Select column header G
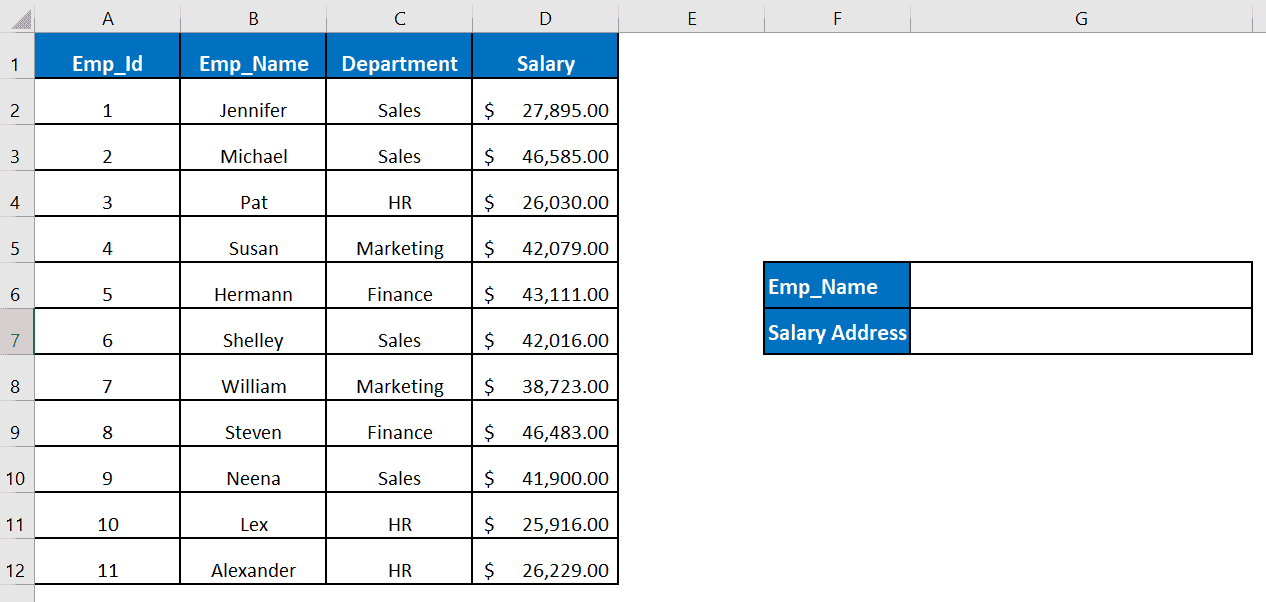 coord(1081,18)
